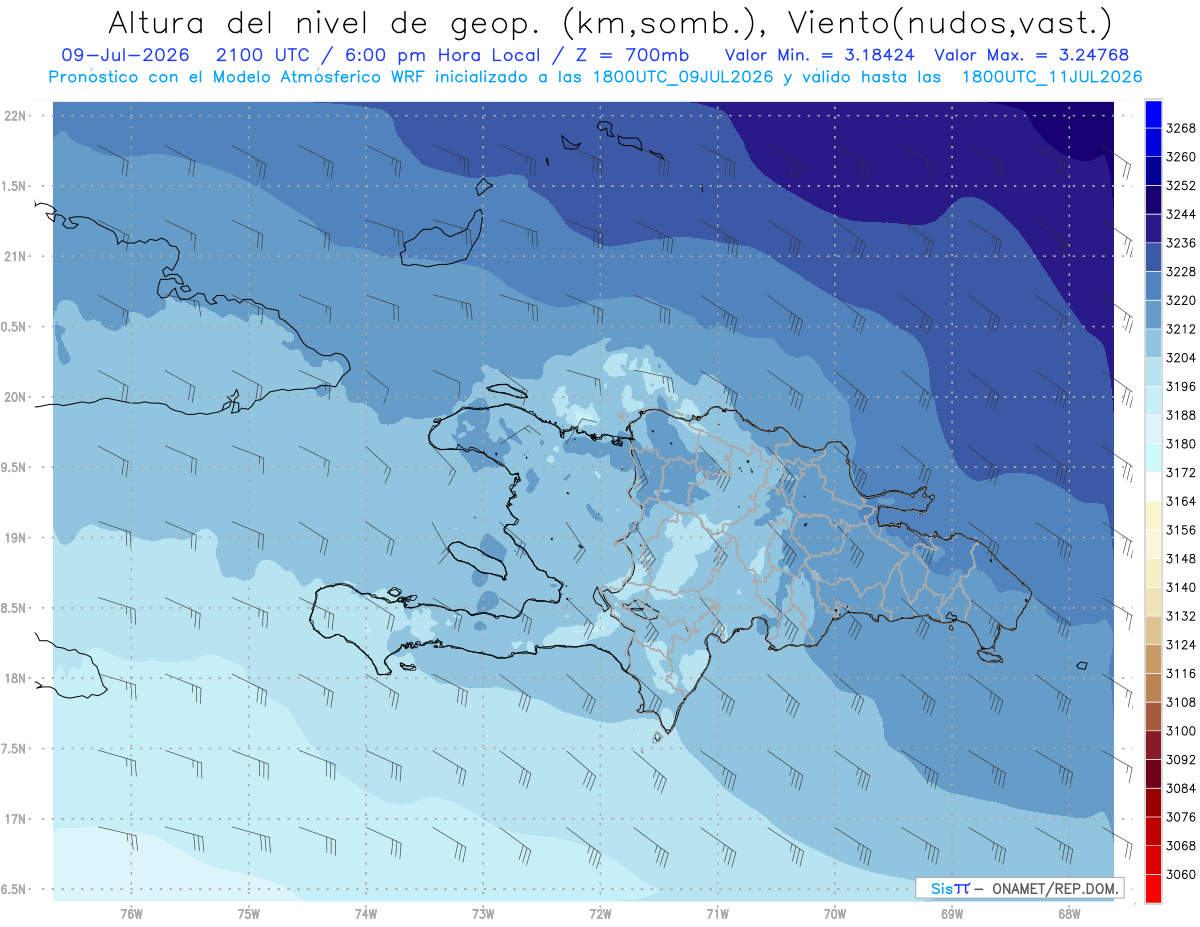Click the bright red swatch below 3060
This screenshot has height=927, width=1200.
pos(1153,888)
